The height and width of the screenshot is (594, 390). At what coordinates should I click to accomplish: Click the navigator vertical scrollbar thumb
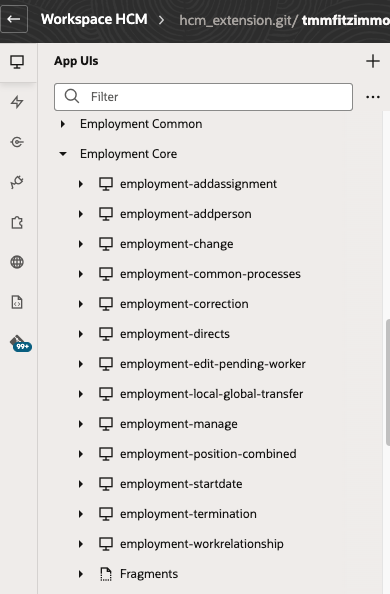(x=388, y=383)
